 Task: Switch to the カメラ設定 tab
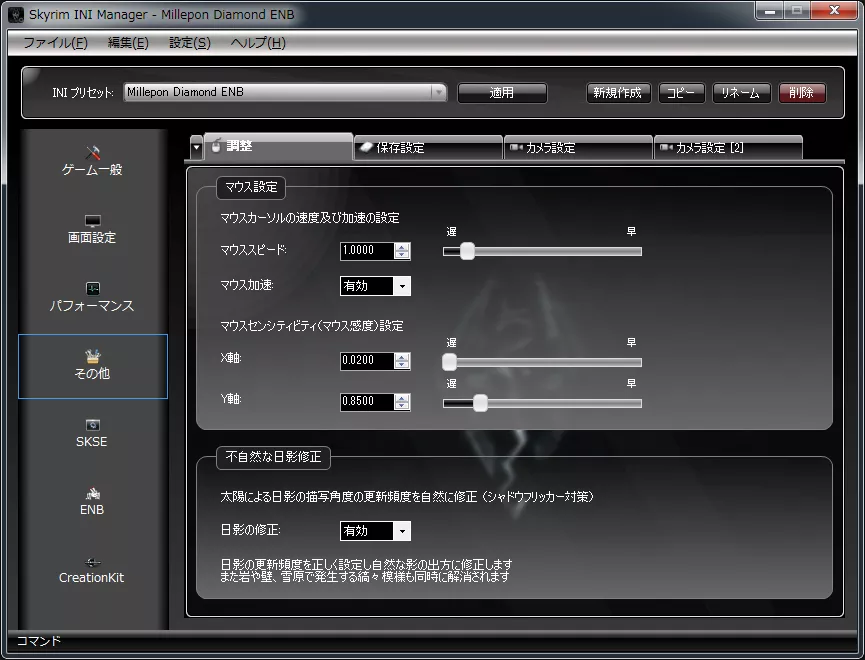(x=579, y=148)
